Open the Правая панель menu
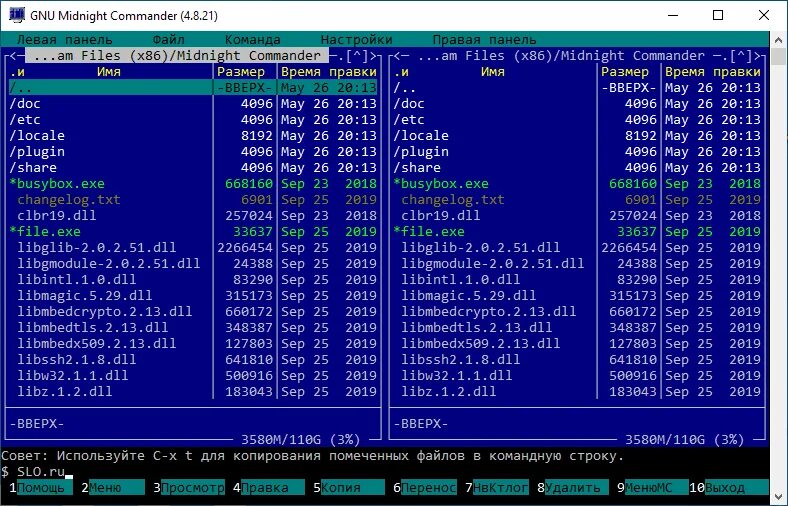788x506 pixels. point(484,39)
